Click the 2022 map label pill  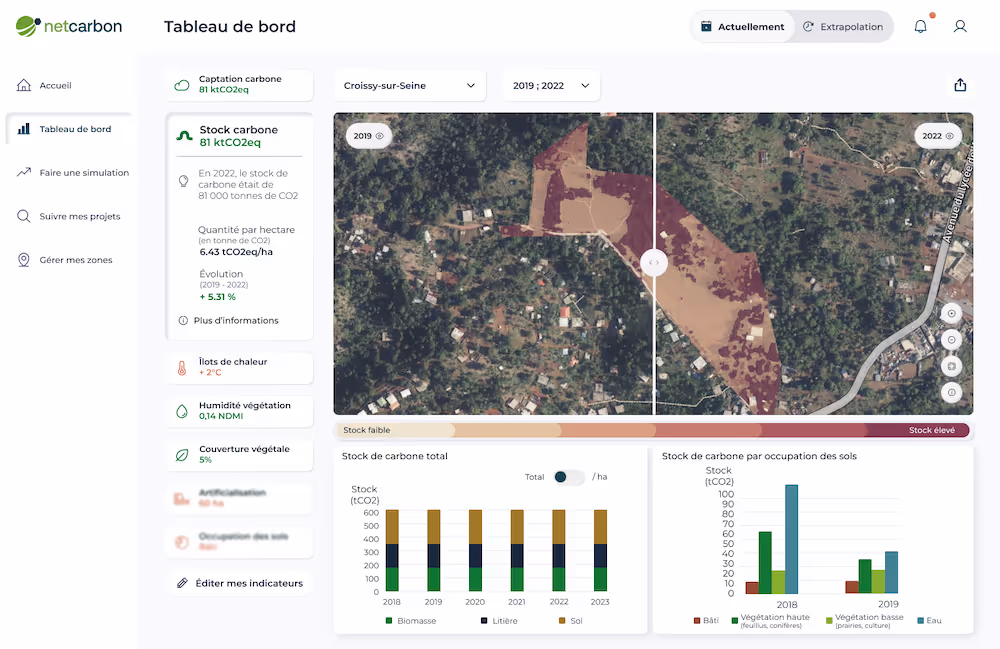(938, 136)
